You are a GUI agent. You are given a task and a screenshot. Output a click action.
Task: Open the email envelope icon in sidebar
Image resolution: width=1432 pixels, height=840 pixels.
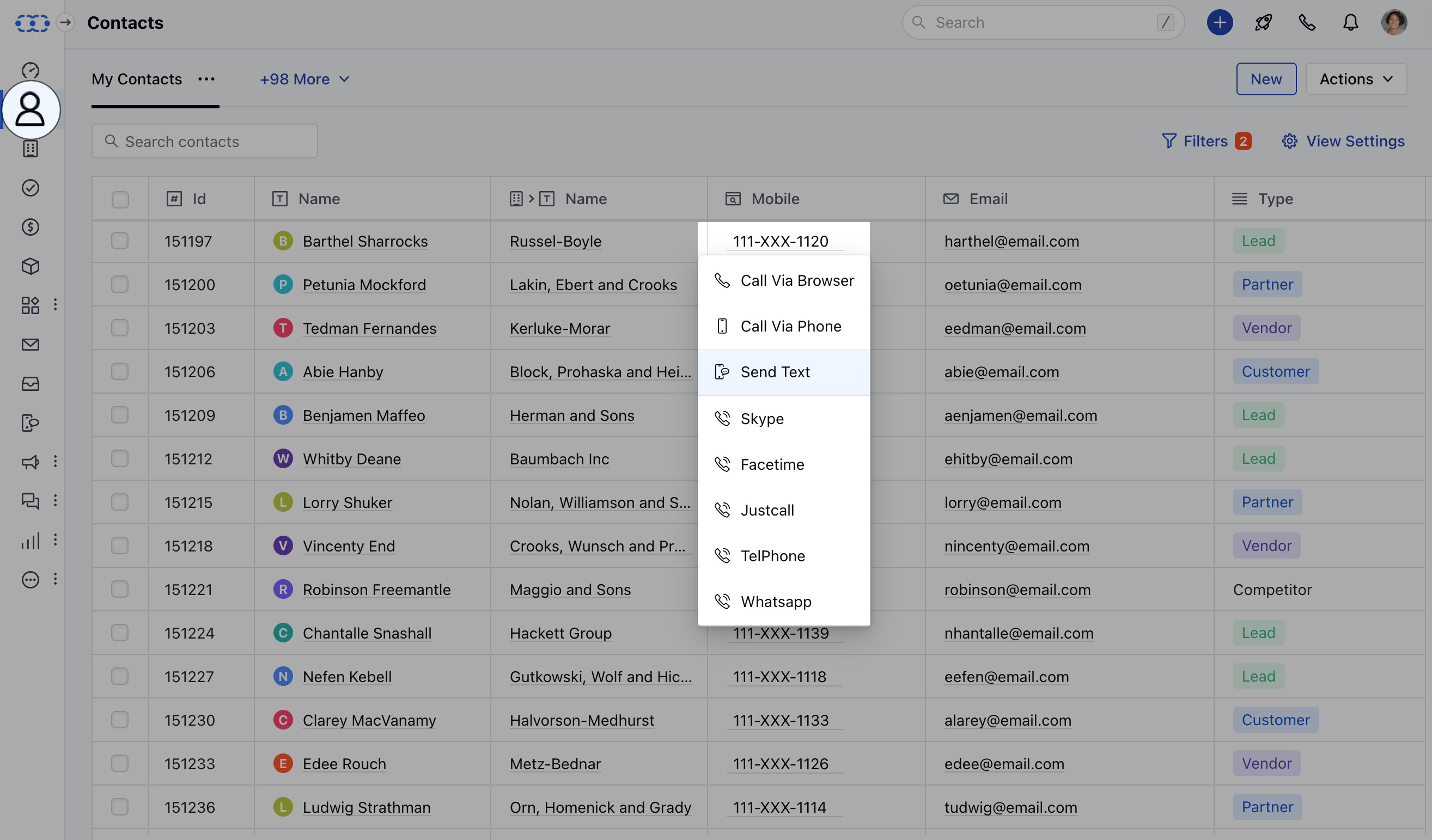click(30, 345)
